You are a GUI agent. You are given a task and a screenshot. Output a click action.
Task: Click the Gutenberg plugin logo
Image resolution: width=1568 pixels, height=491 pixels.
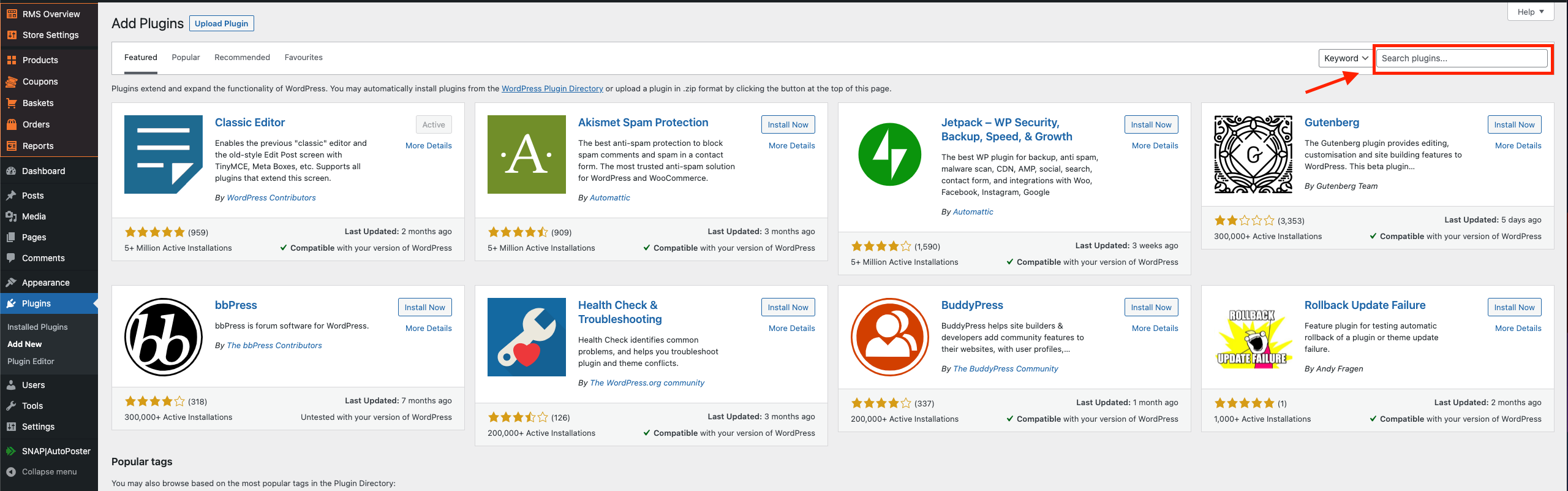[x=1253, y=154]
